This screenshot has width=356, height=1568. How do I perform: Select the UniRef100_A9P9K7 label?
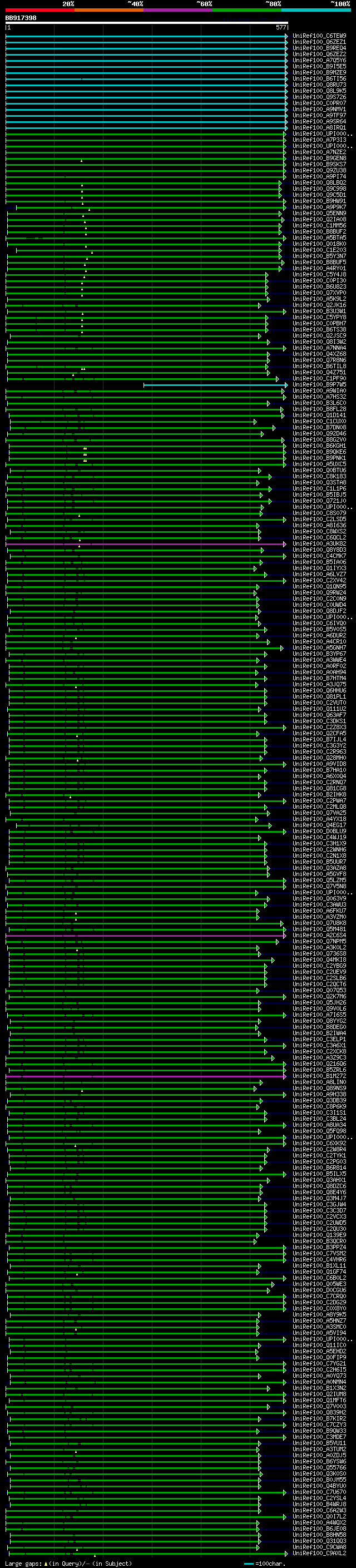point(319,207)
